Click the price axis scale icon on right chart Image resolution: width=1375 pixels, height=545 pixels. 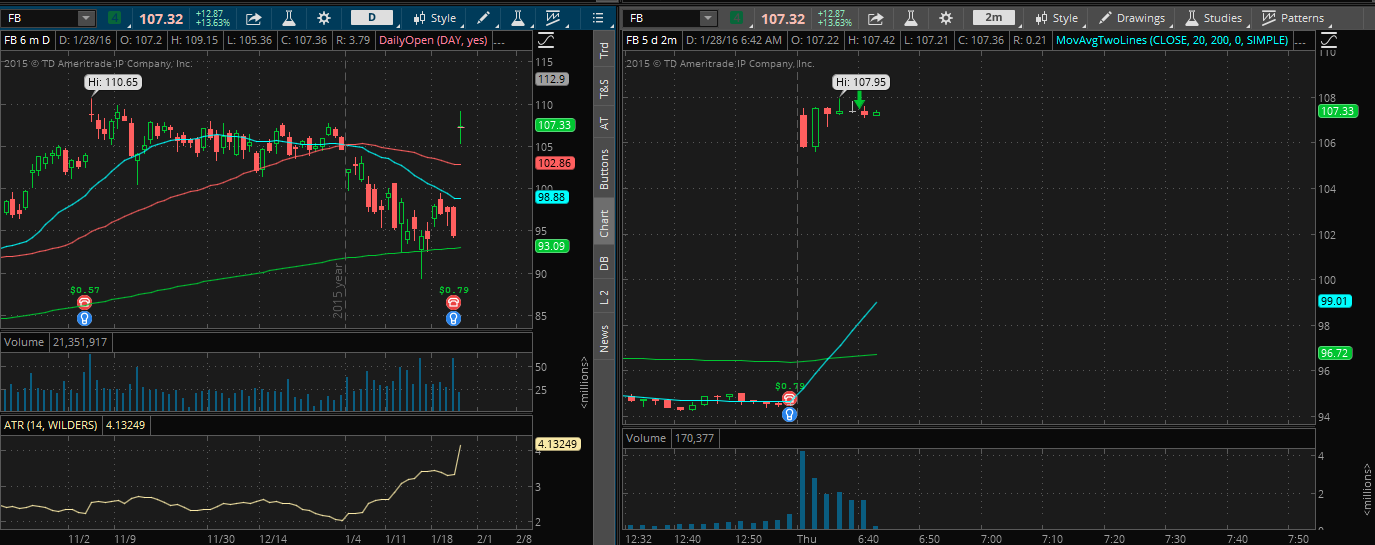[x=1328, y=40]
